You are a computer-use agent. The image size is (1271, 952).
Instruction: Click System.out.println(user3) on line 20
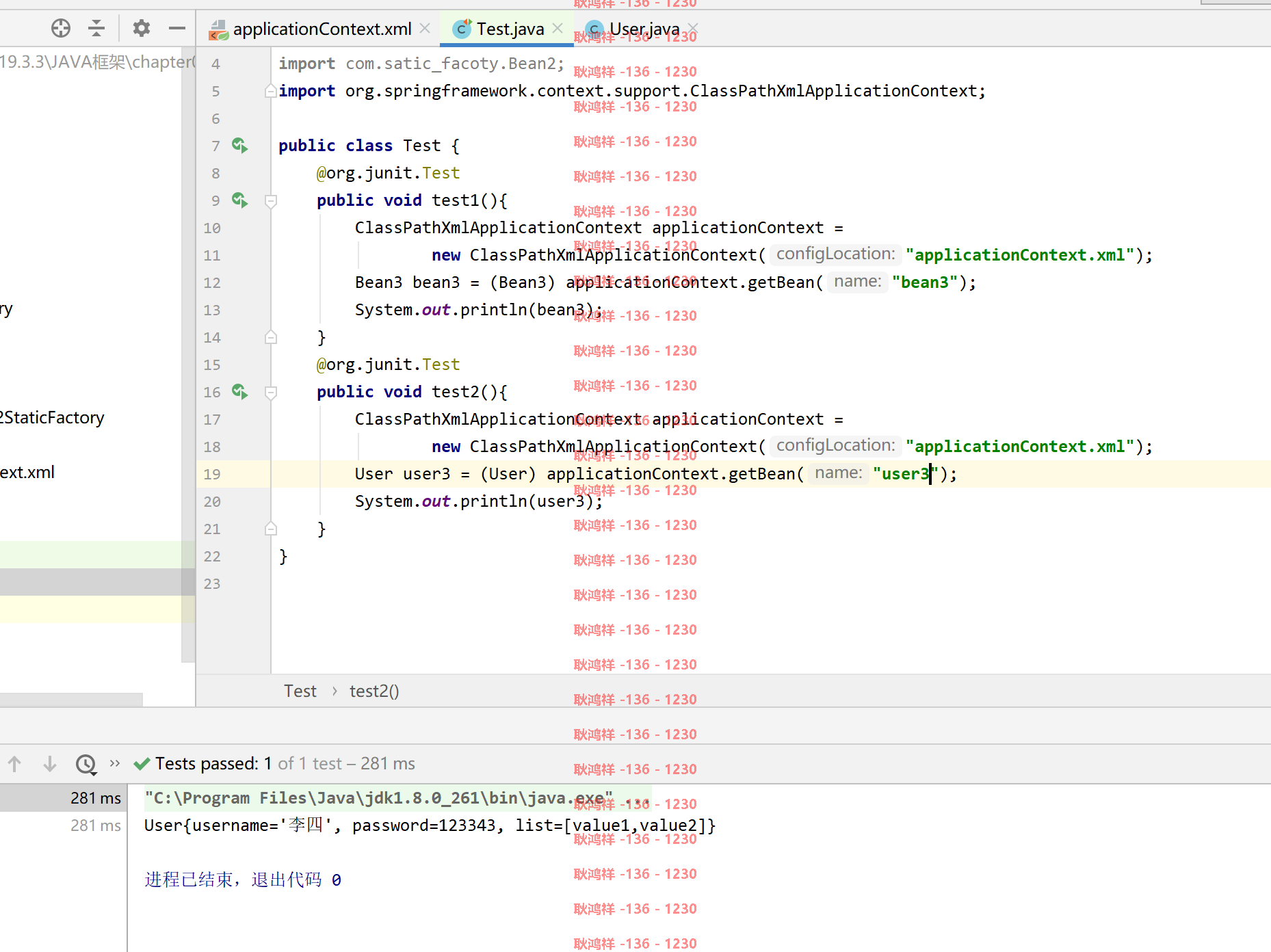pos(479,501)
